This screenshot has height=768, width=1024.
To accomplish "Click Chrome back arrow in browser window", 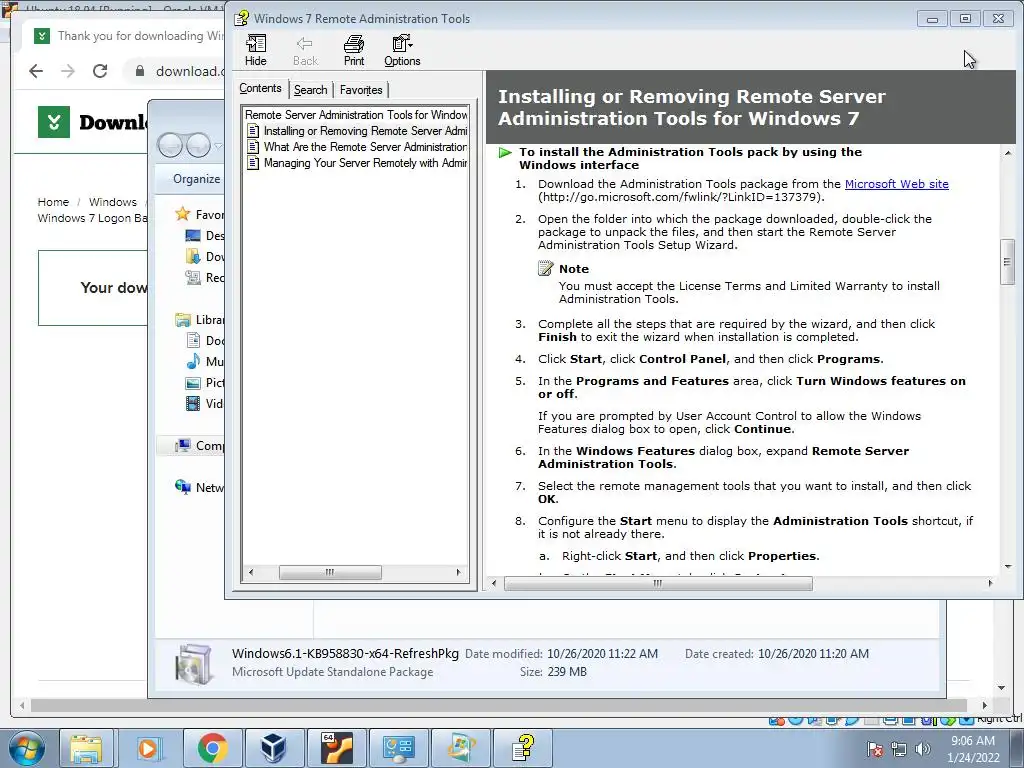I will pyautogui.click(x=36, y=71).
